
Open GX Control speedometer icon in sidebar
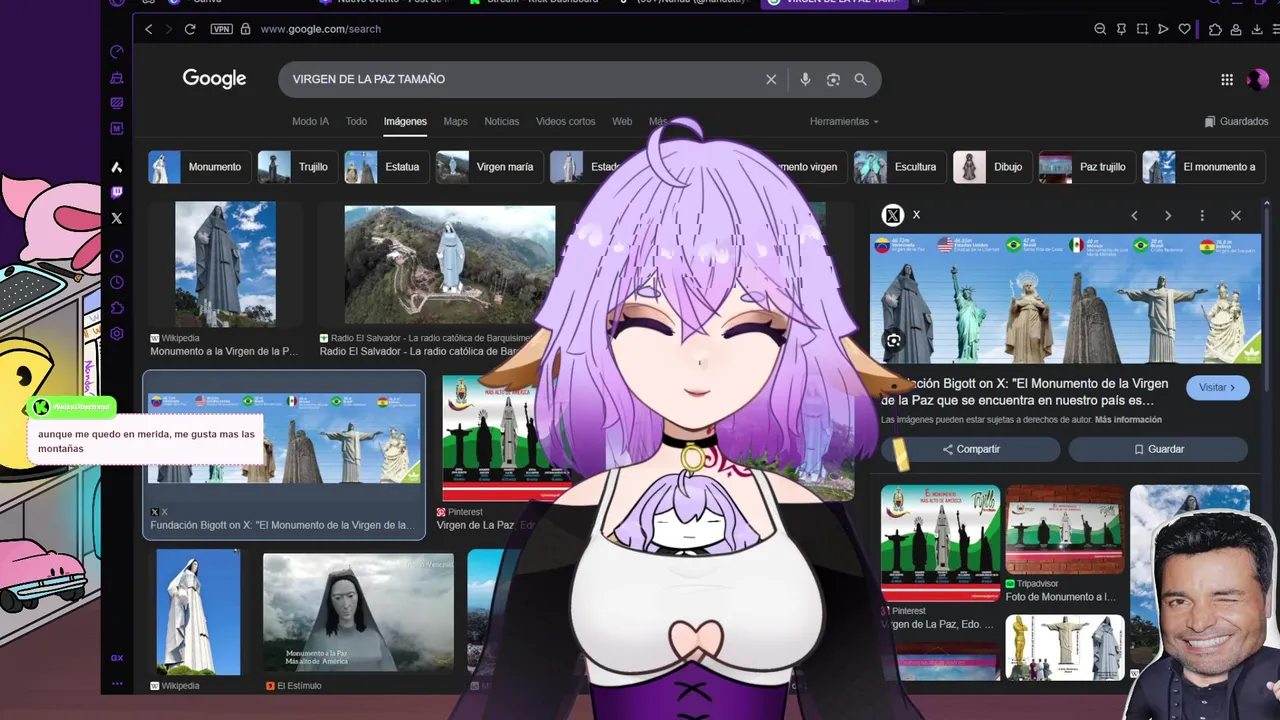[x=117, y=52]
